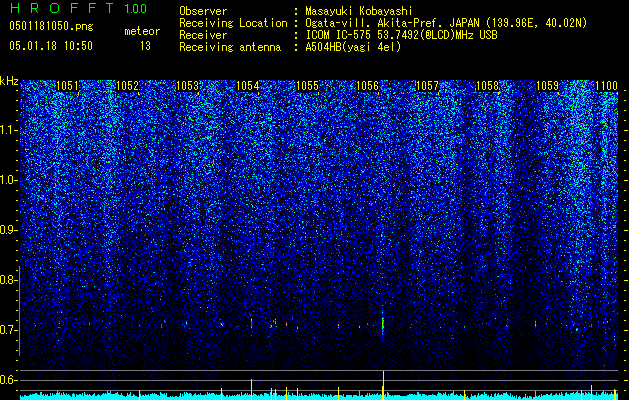Click the 1.0 kHz frequency label
Viewport: 629px width, 400px height.
(7, 181)
